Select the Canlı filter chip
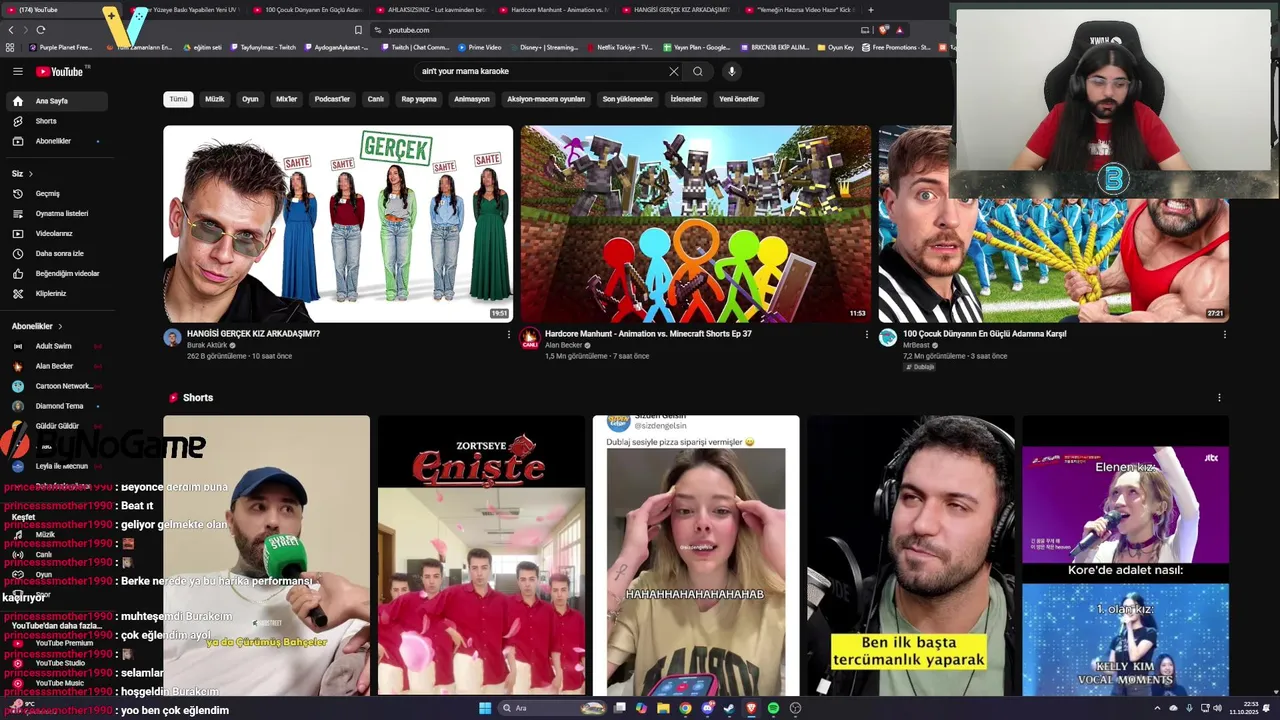This screenshot has height=720, width=1280. (x=376, y=99)
